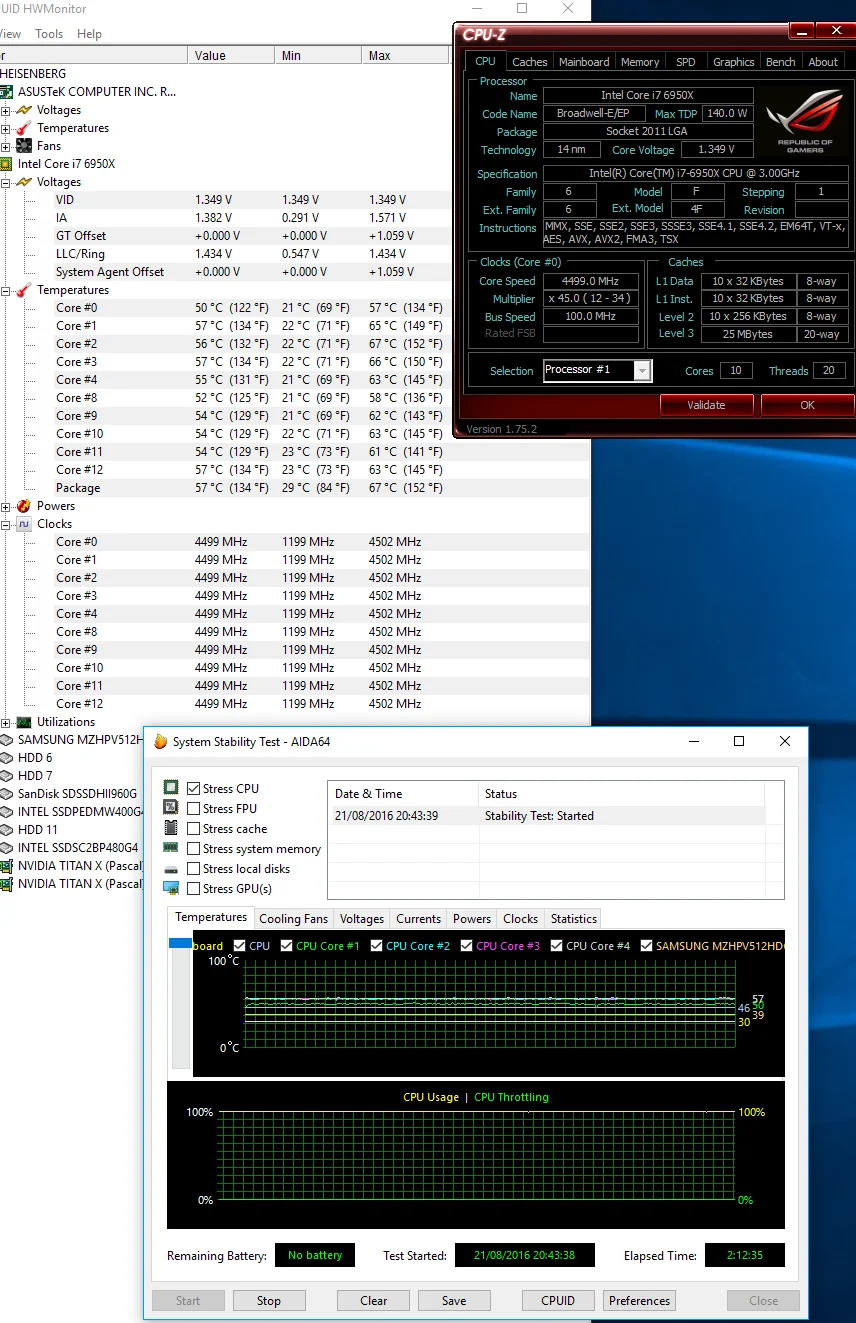Click the Powers flame icon in HWMonitor
Image resolution: width=856 pixels, height=1323 pixels.
(x=24, y=506)
